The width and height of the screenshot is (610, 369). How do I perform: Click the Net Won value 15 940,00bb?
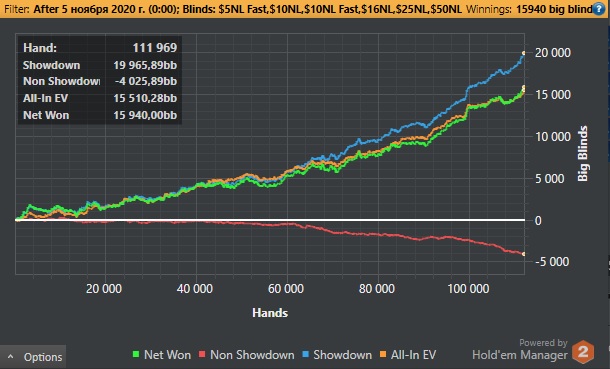pyautogui.click(x=145, y=115)
